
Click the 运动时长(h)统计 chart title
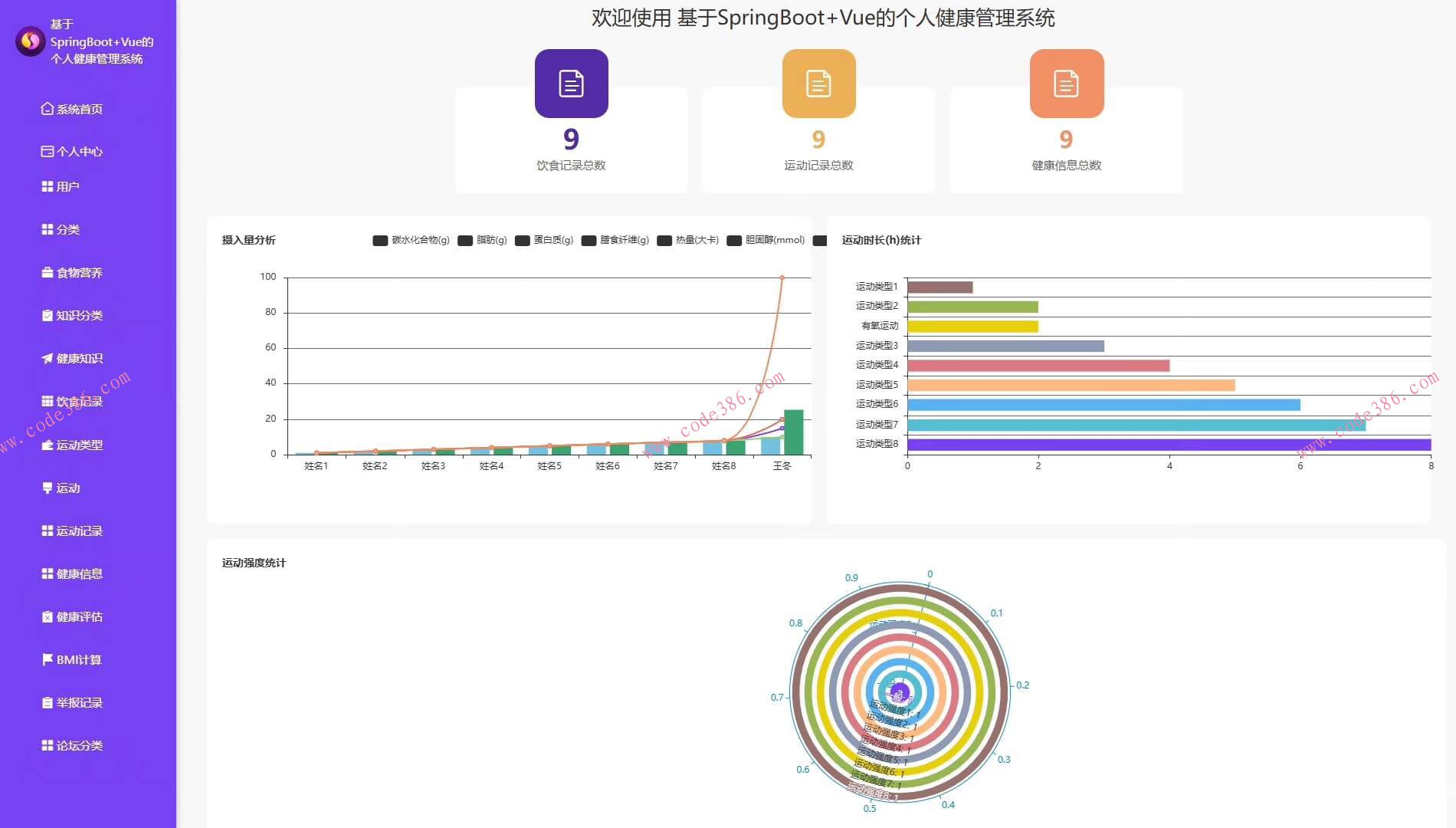(x=881, y=240)
